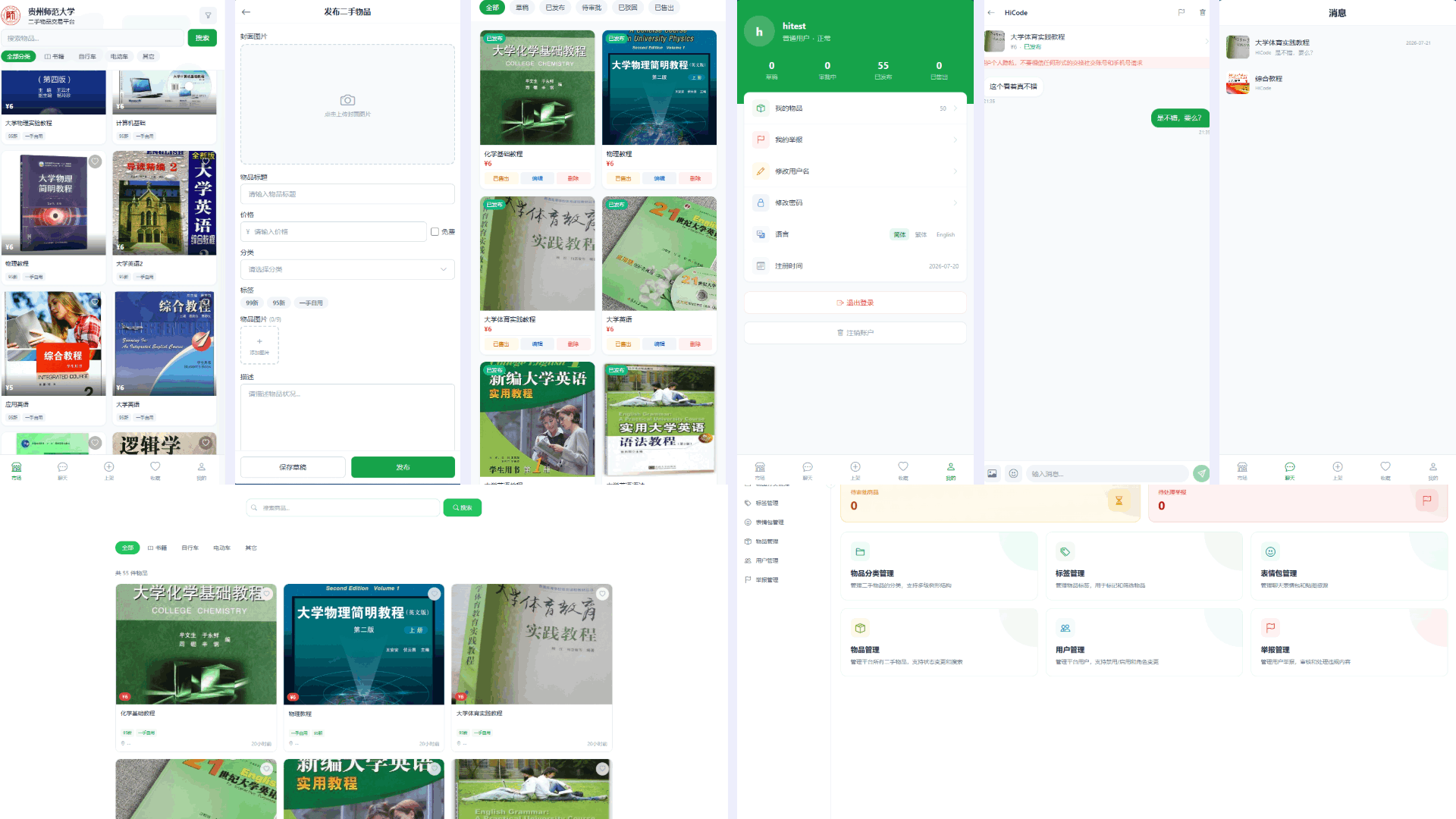
Task: Filter by 电动车 in desktop market categories
Action: tap(221, 548)
